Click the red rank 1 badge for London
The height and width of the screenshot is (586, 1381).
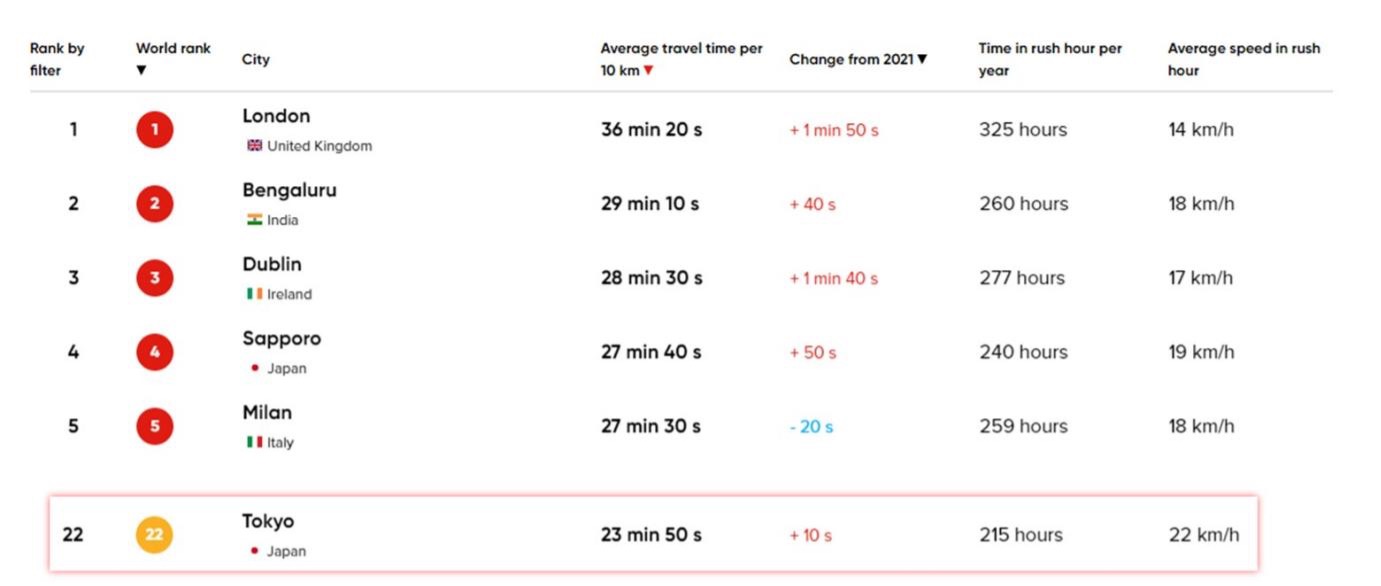155,130
